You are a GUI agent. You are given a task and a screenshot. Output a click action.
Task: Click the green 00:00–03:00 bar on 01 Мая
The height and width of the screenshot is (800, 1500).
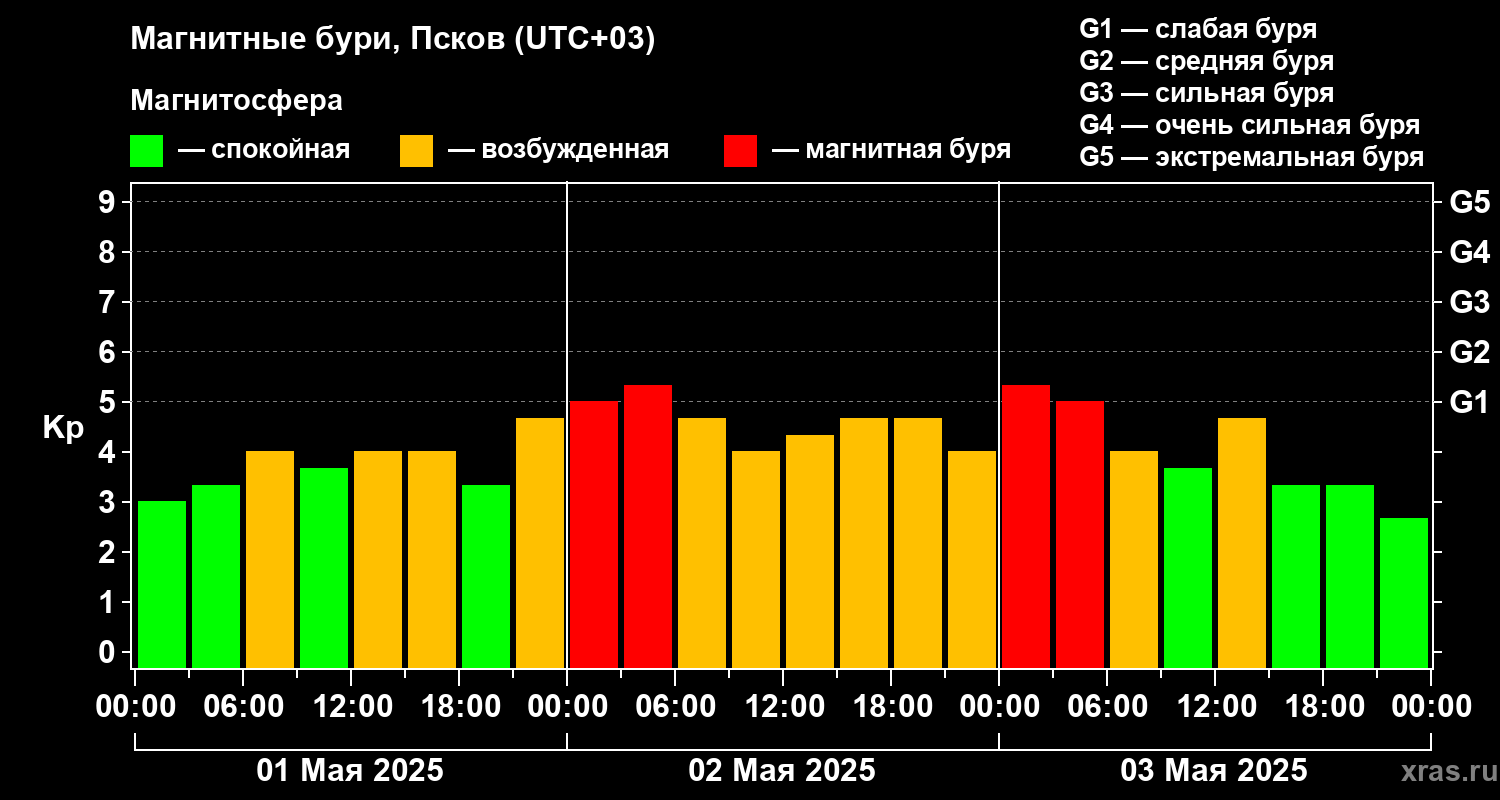click(162, 584)
